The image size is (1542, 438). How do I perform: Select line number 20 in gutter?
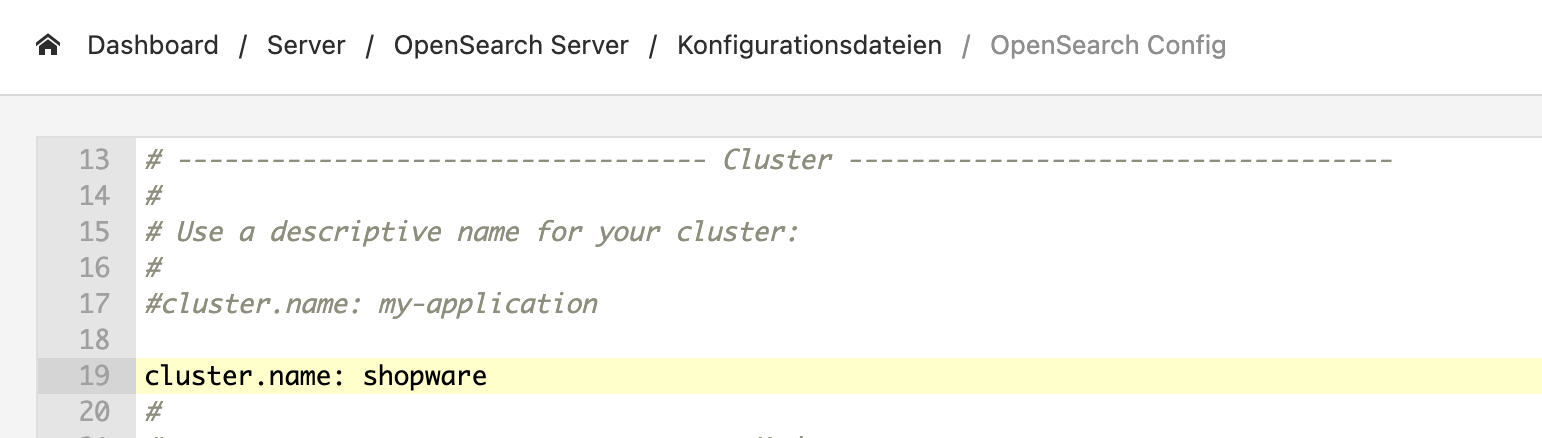pos(94,412)
